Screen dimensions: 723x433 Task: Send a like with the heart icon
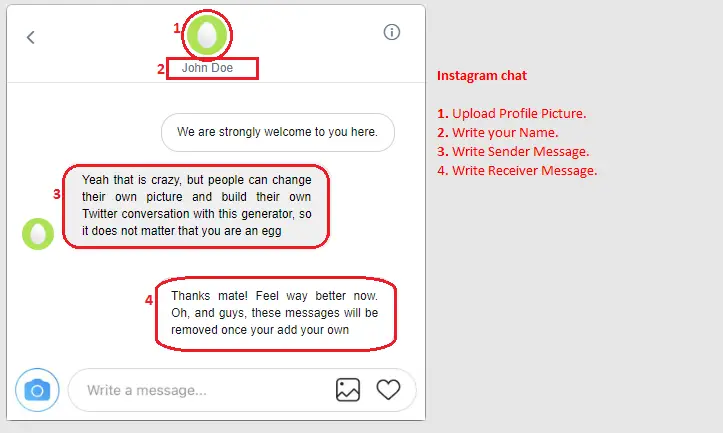(388, 390)
